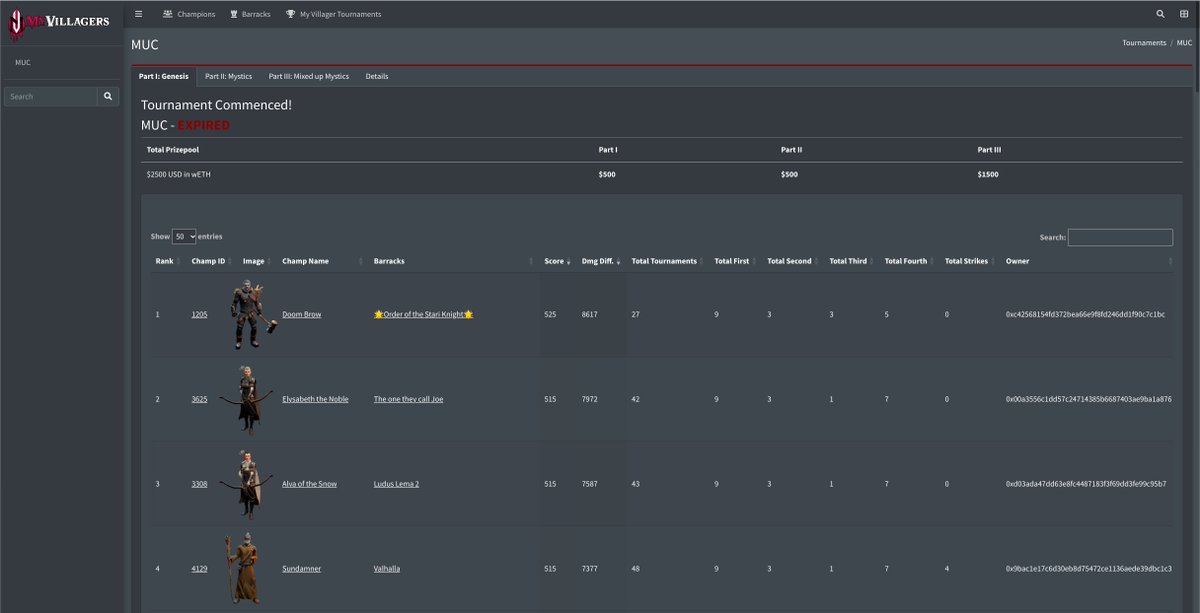Open the grid apps icon in top bar
The height and width of the screenshot is (613, 1200).
[x=1182, y=14]
